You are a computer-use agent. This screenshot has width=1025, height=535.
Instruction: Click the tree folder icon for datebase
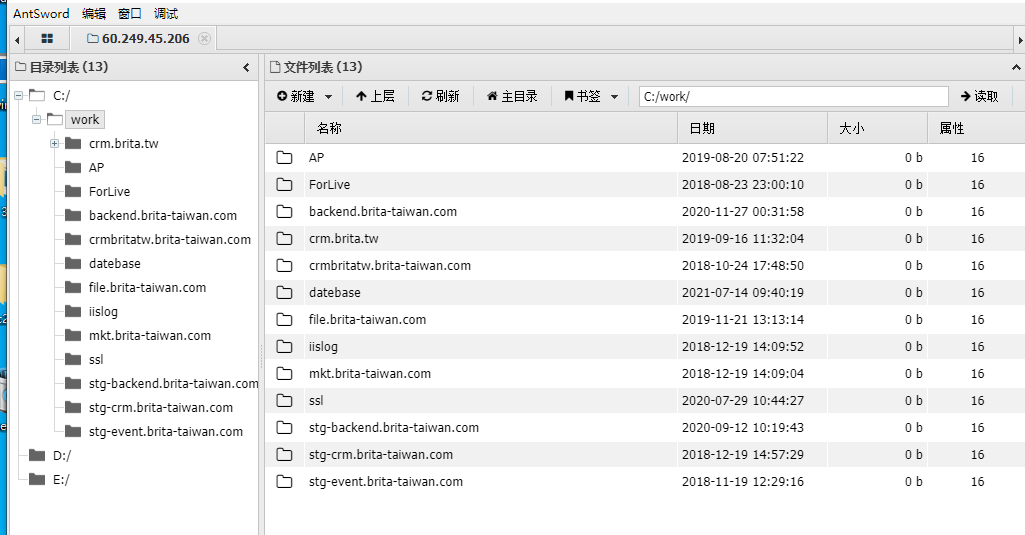coord(73,263)
